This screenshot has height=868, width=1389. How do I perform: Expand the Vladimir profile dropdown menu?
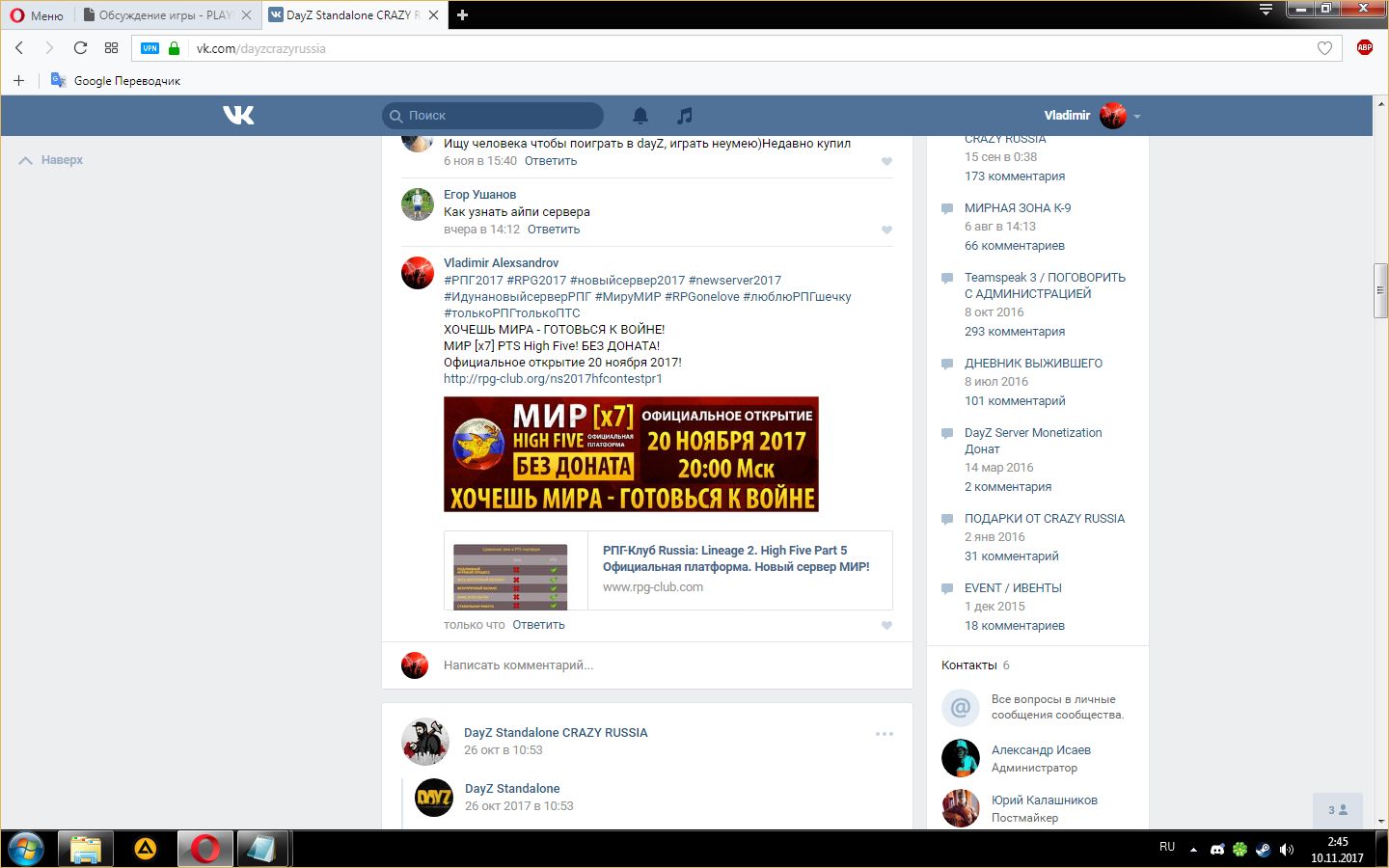tap(1137, 117)
